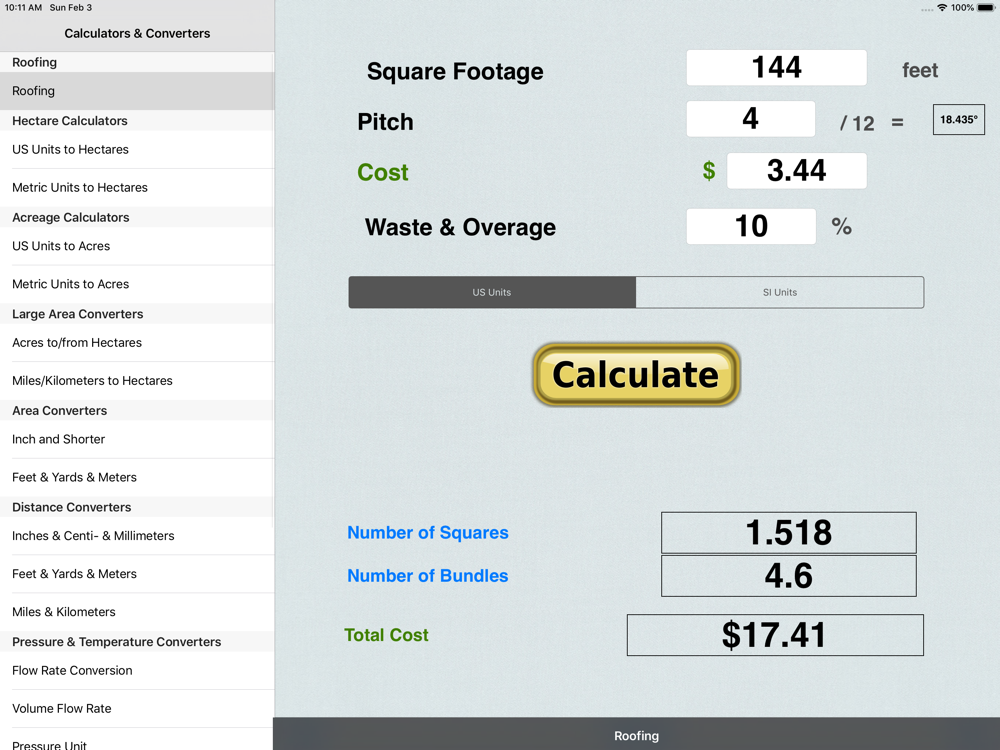The width and height of the screenshot is (1000, 750).
Task: Click the Square Footage label
Action: coord(455,71)
